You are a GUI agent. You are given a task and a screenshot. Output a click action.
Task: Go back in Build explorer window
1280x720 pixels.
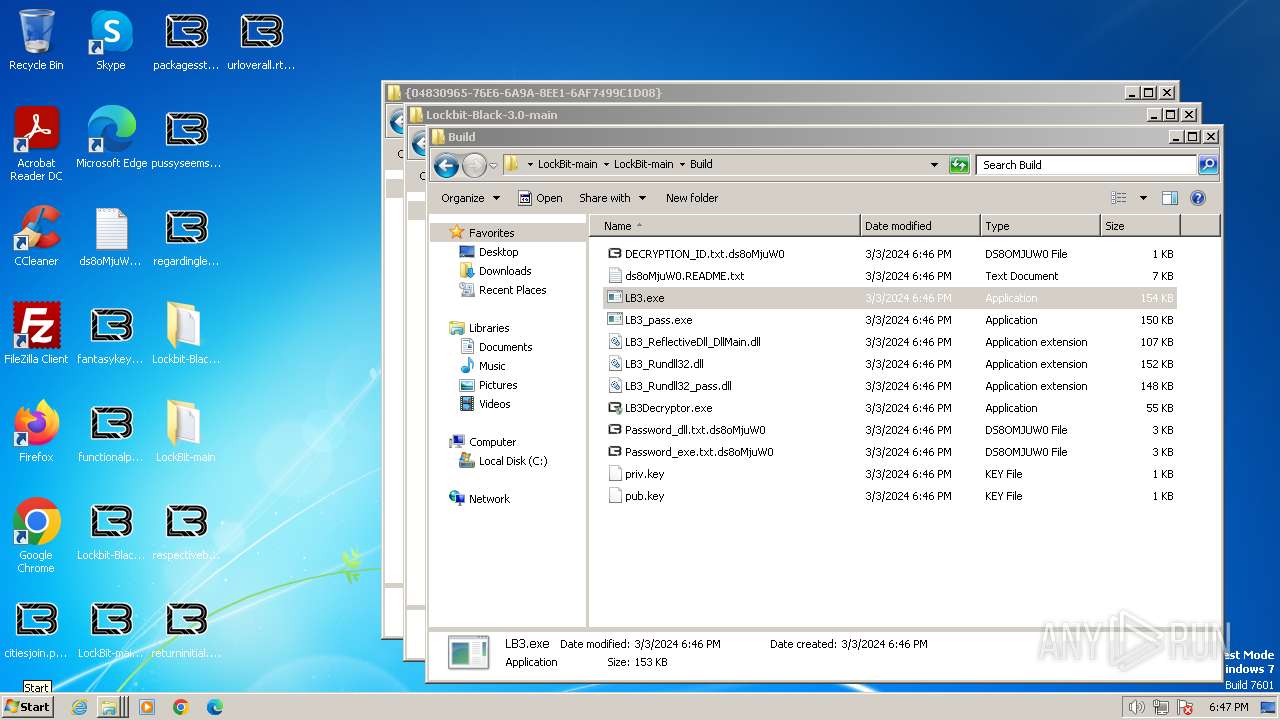[446, 165]
